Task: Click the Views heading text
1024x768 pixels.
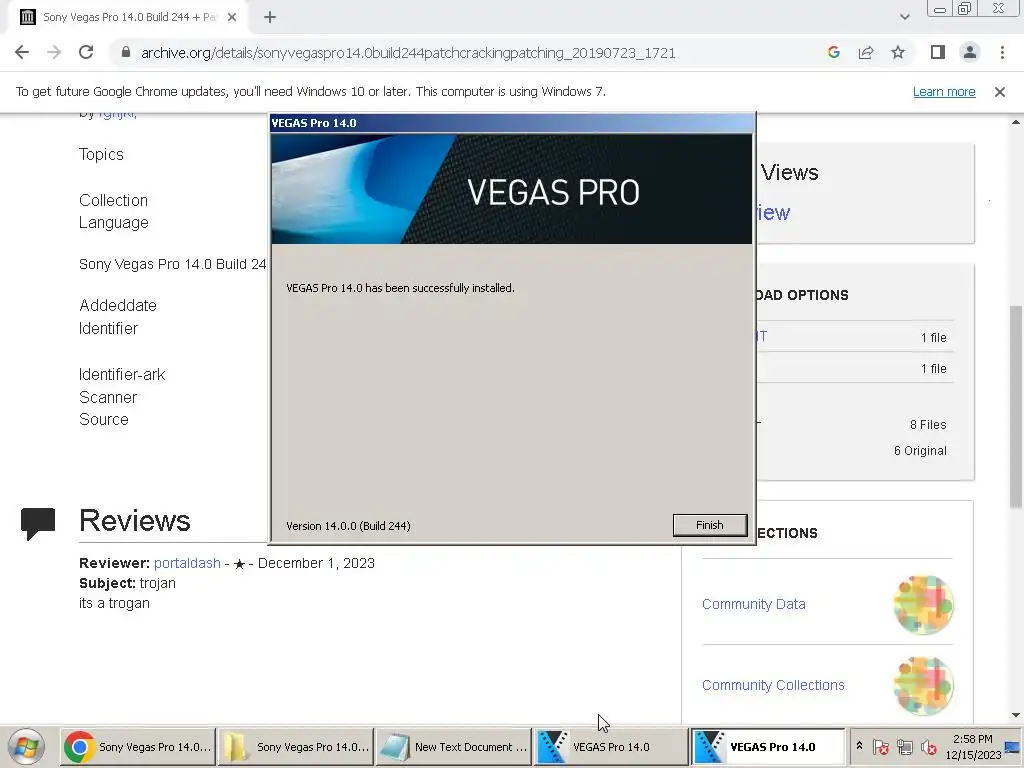Action: point(789,172)
